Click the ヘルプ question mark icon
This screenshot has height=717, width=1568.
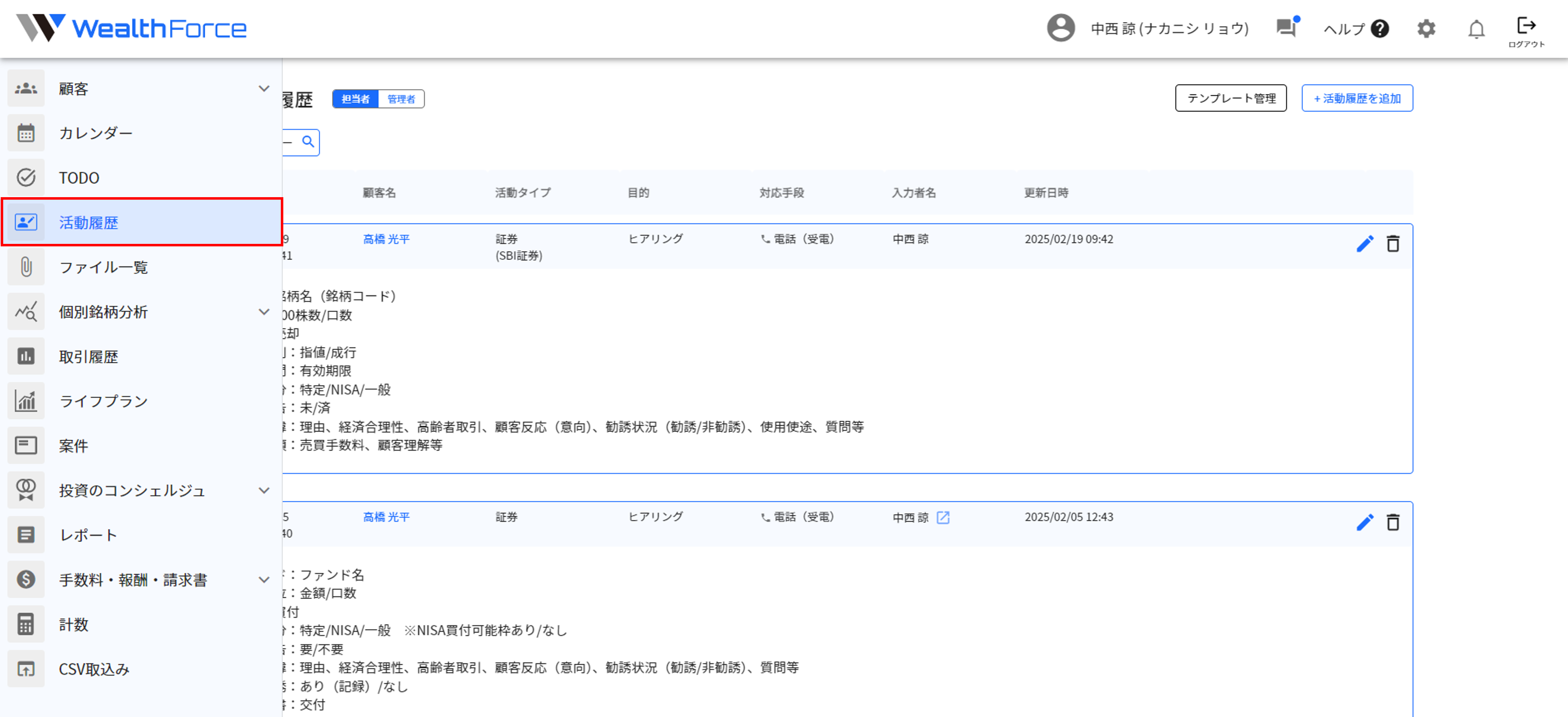tap(1380, 29)
